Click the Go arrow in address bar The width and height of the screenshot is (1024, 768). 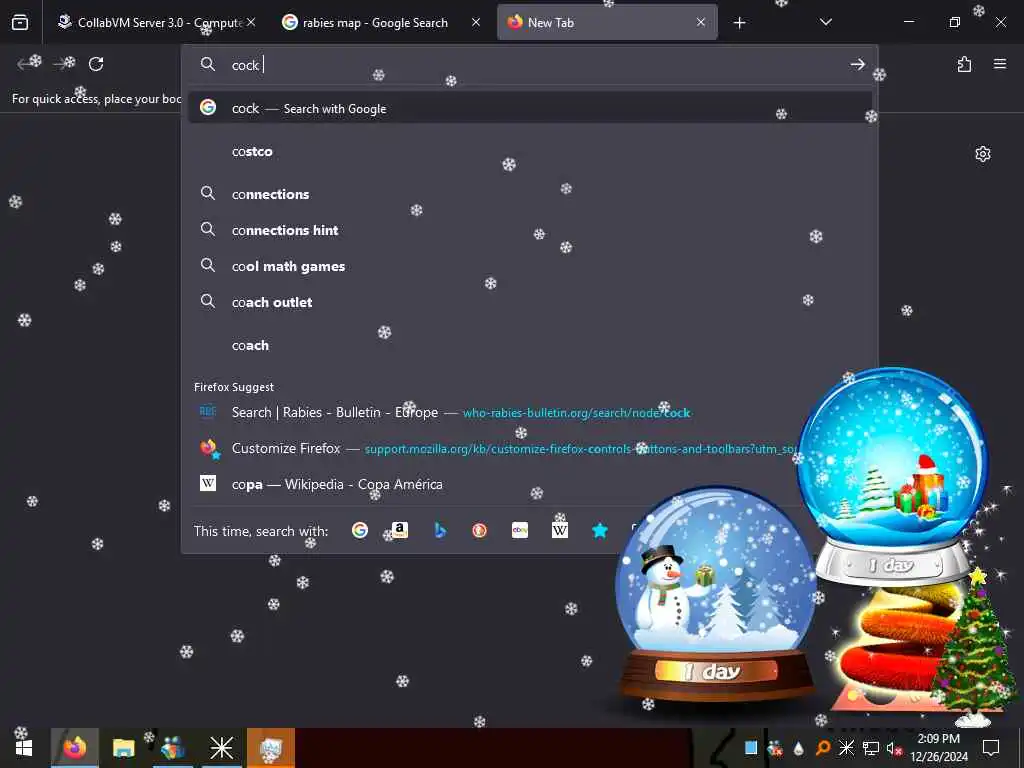(x=857, y=64)
